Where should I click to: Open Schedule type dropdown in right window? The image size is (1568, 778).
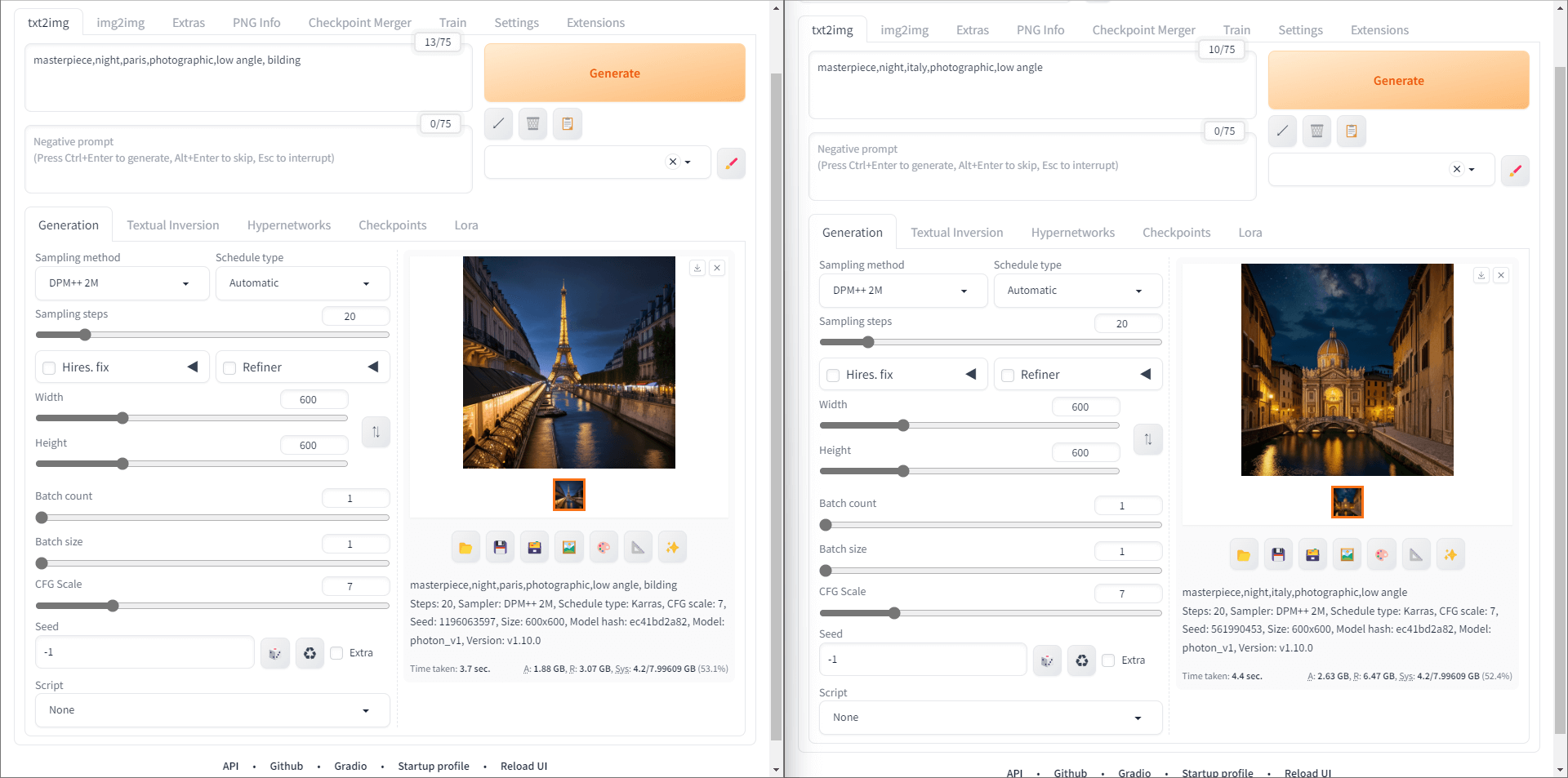coord(1078,291)
